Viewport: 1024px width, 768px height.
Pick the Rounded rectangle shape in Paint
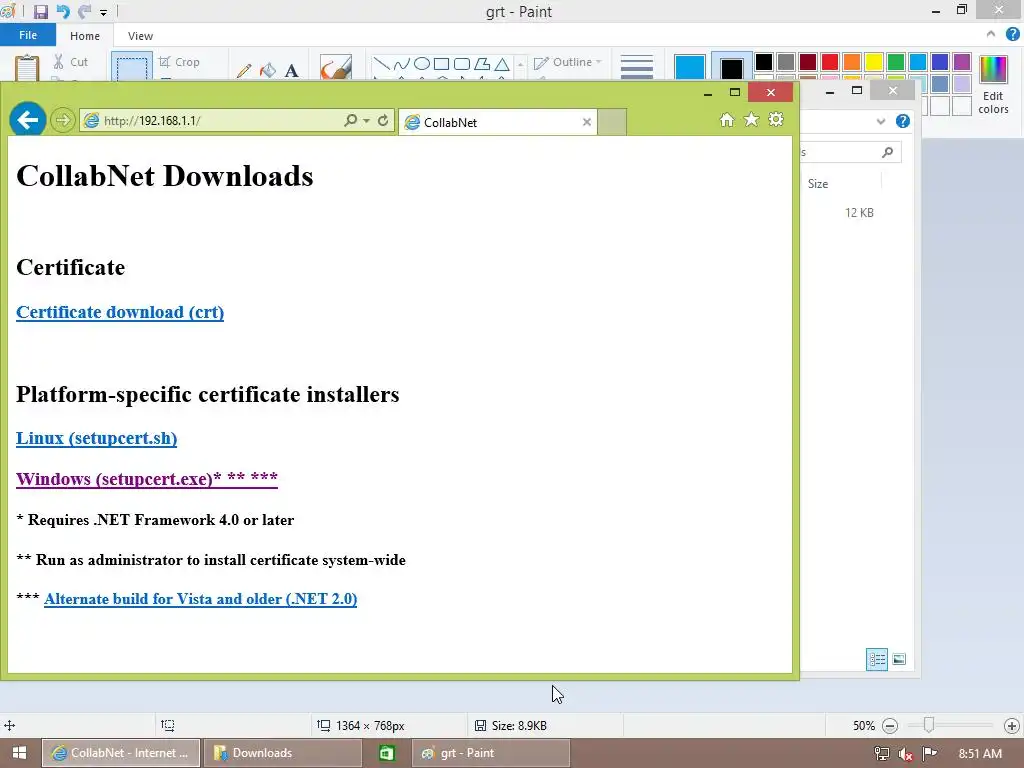pos(462,64)
